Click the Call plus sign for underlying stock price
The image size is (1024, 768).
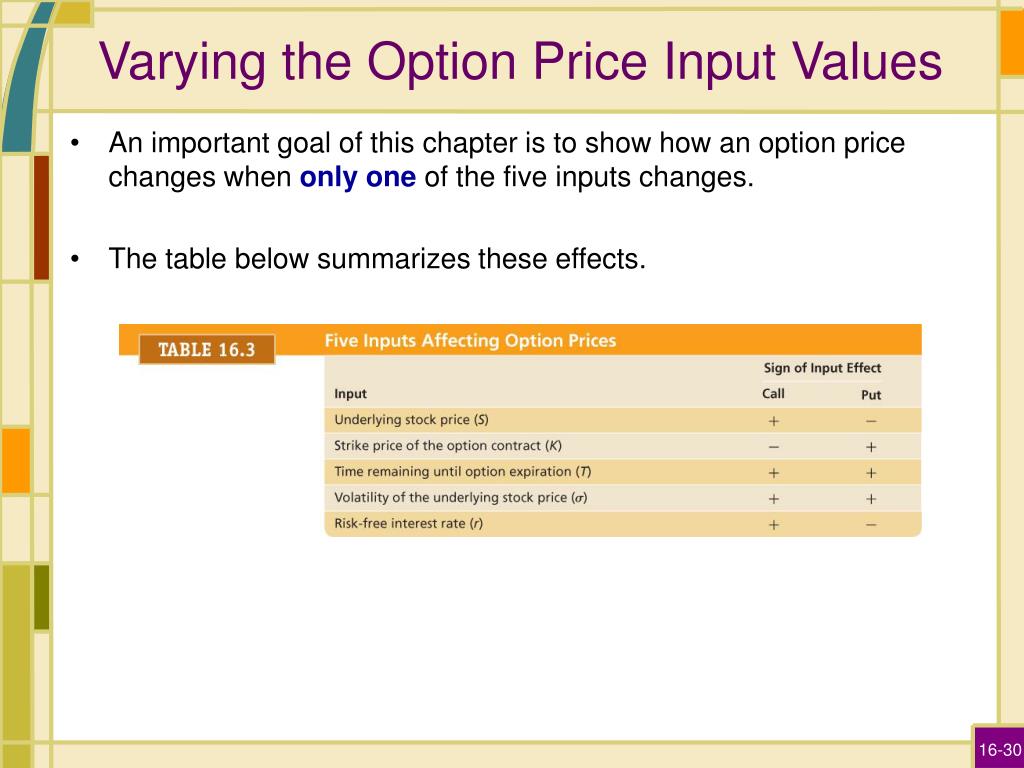774,421
